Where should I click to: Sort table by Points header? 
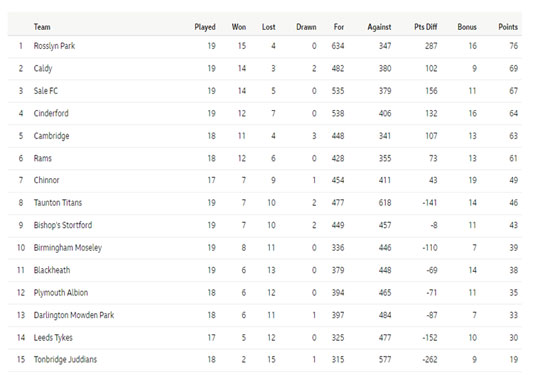point(508,27)
